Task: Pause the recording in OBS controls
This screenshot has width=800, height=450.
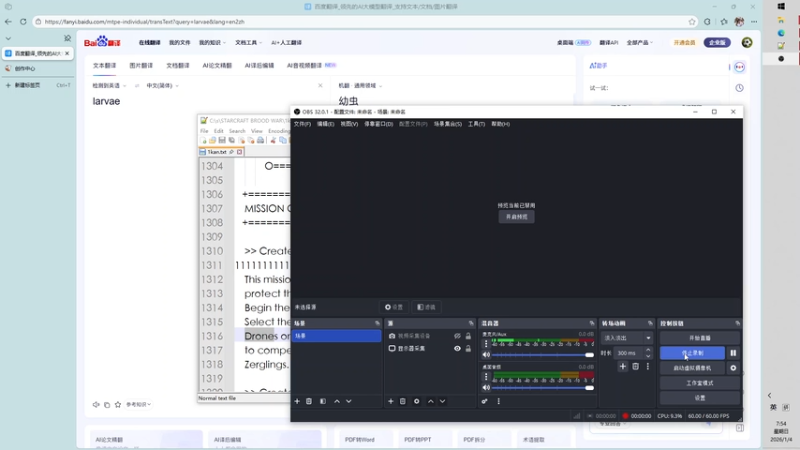Action: [733, 353]
